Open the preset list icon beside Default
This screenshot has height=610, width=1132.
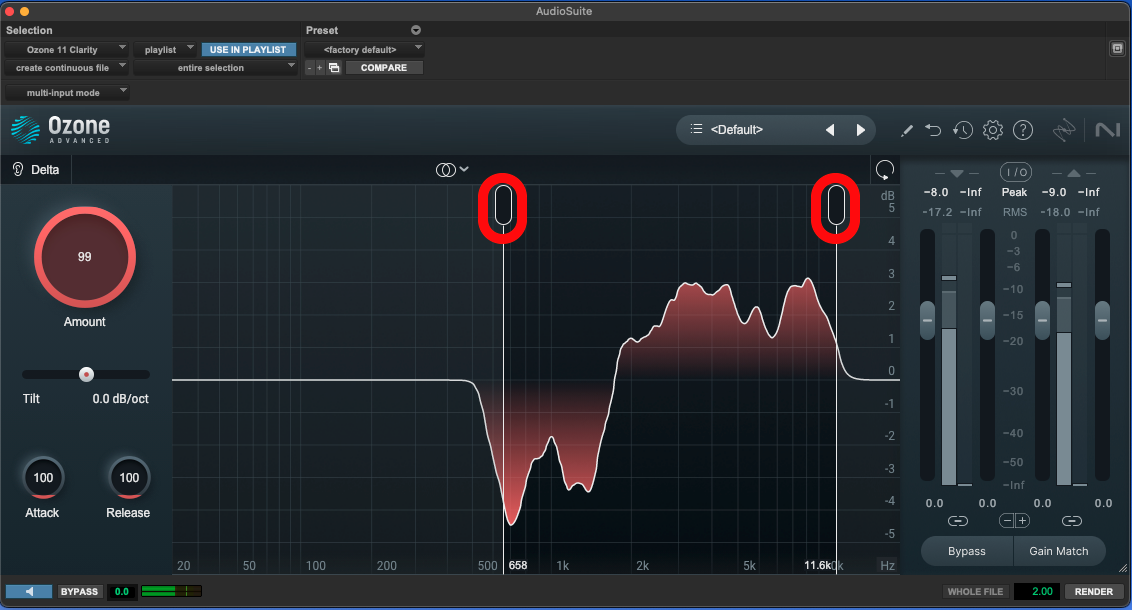tap(696, 129)
